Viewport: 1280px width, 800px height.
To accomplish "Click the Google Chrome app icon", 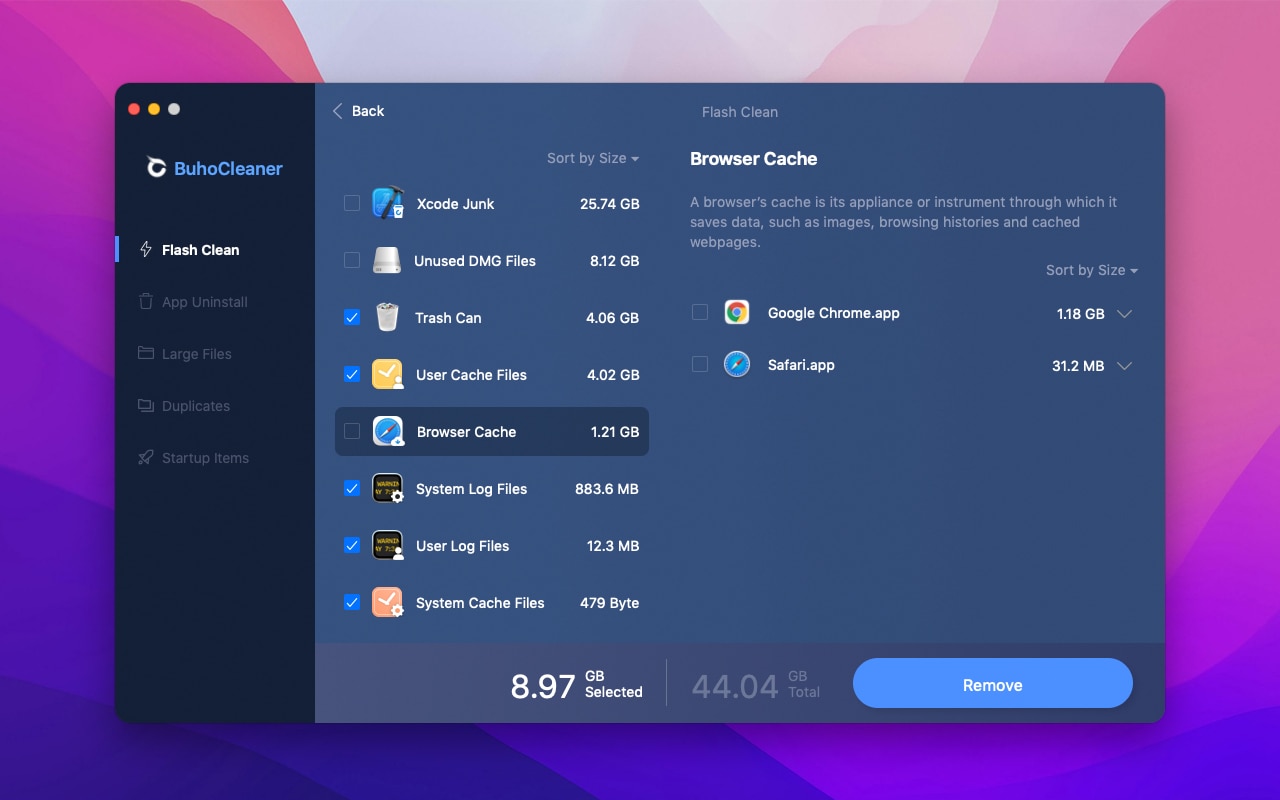I will coord(737,313).
